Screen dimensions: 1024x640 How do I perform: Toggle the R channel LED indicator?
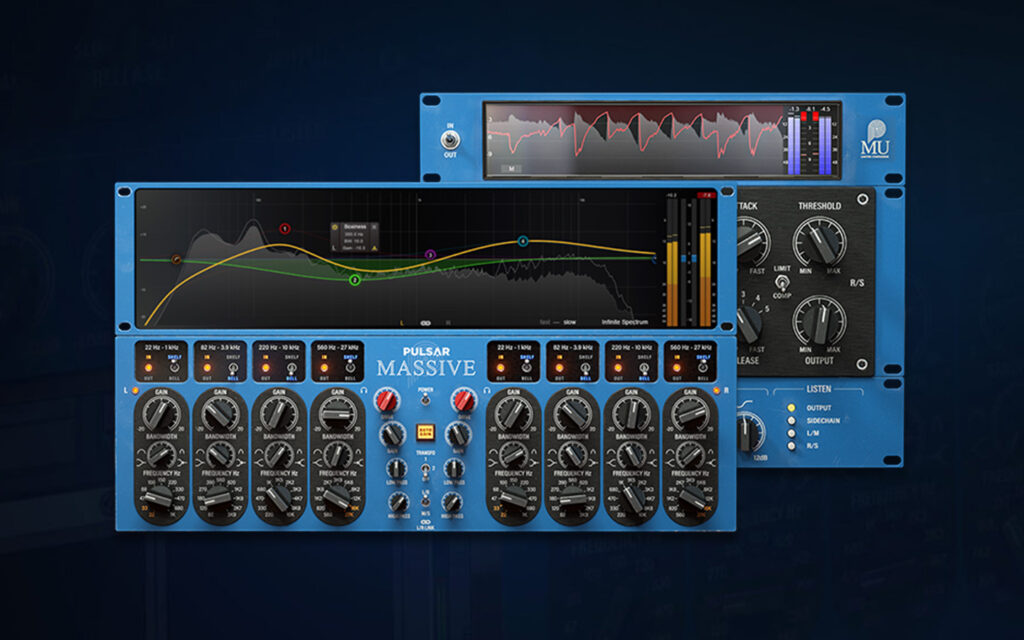pyautogui.click(x=716, y=391)
